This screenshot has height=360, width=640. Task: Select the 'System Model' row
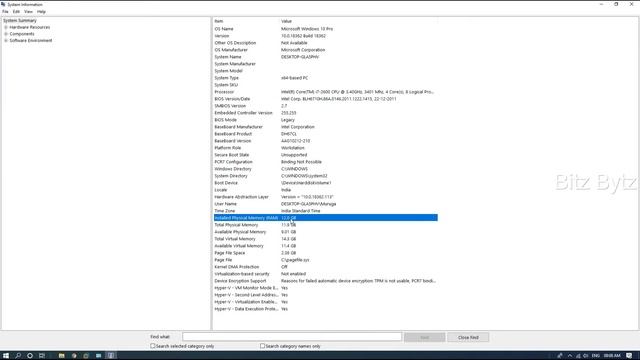(x=325, y=71)
